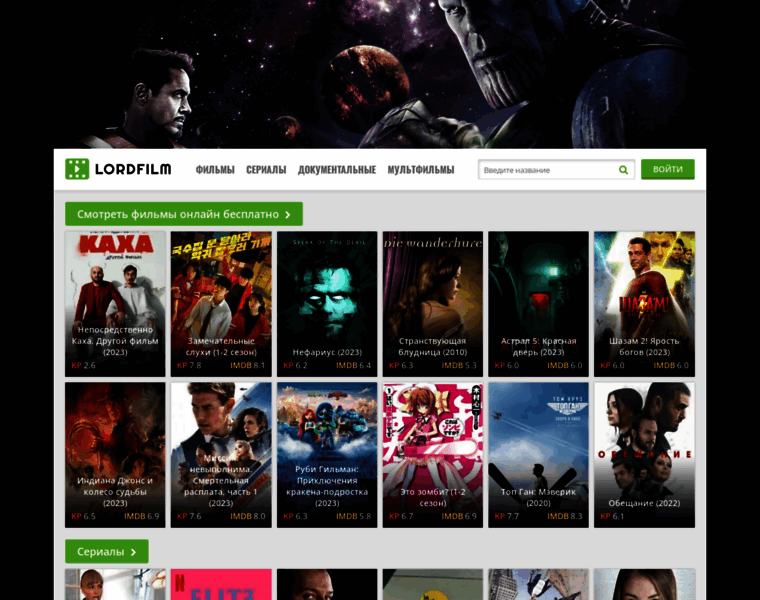The height and width of the screenshot is (600, 760).
Task: Click IMDB 5.3 rating on Странствующая блудница
Action: point(459,365)
